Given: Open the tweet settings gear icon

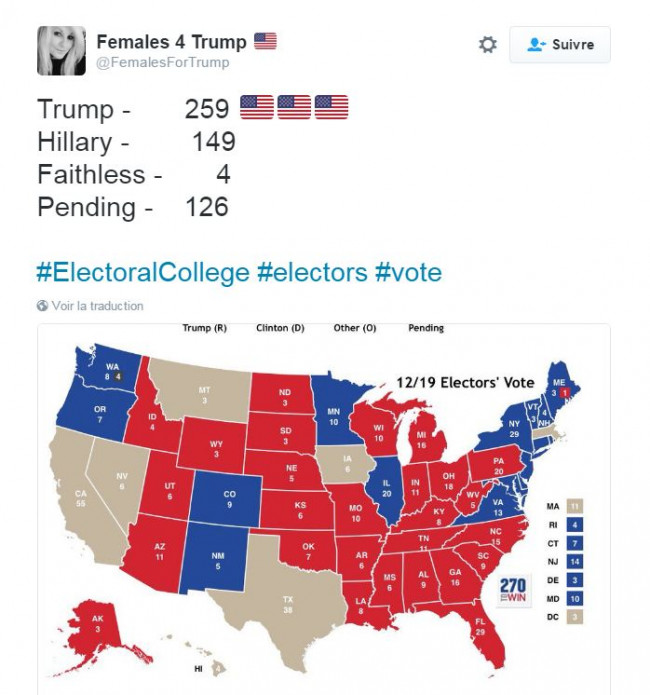Looking at the screenshot, I should click(488, 45).
